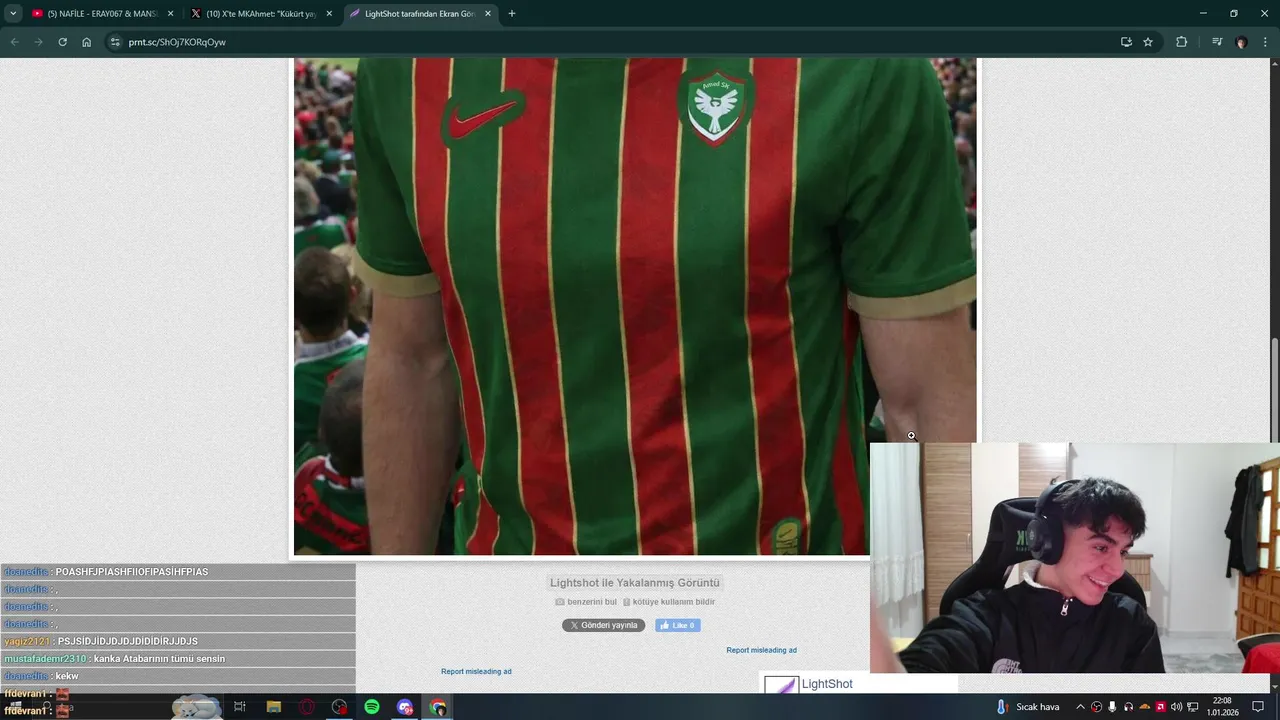This screenshot has height=720, width=1280.
Task: Select the LightShot screenshot tab
Action: click(x=420, y=14)
